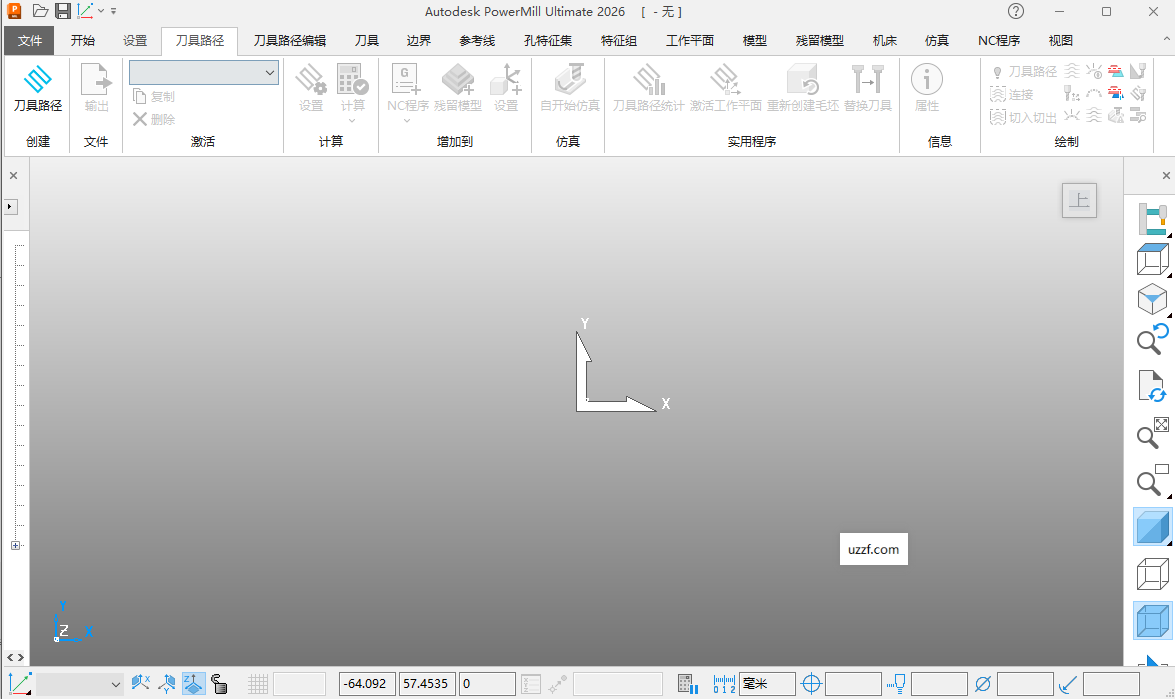Open the calculator icon in the status bar
This screenshot has height=699, width=1175.
[686, 684]
